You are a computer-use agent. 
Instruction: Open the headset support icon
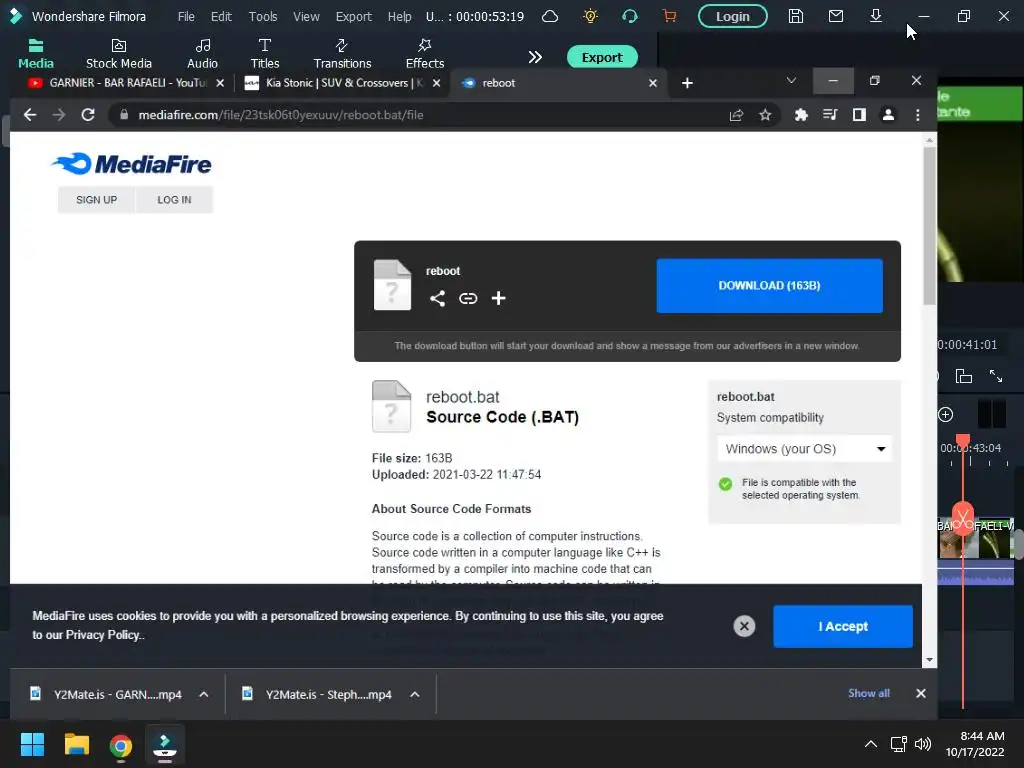630,16
